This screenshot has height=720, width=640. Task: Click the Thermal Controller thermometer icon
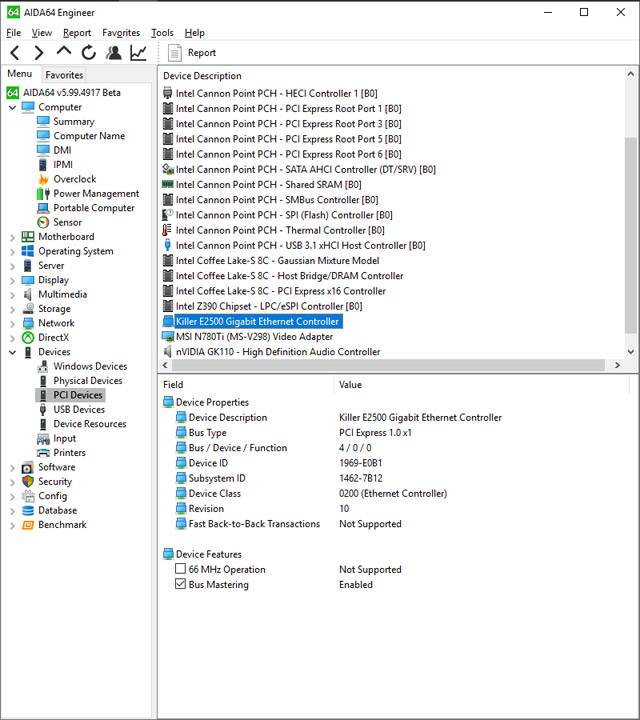coord(168,230)
